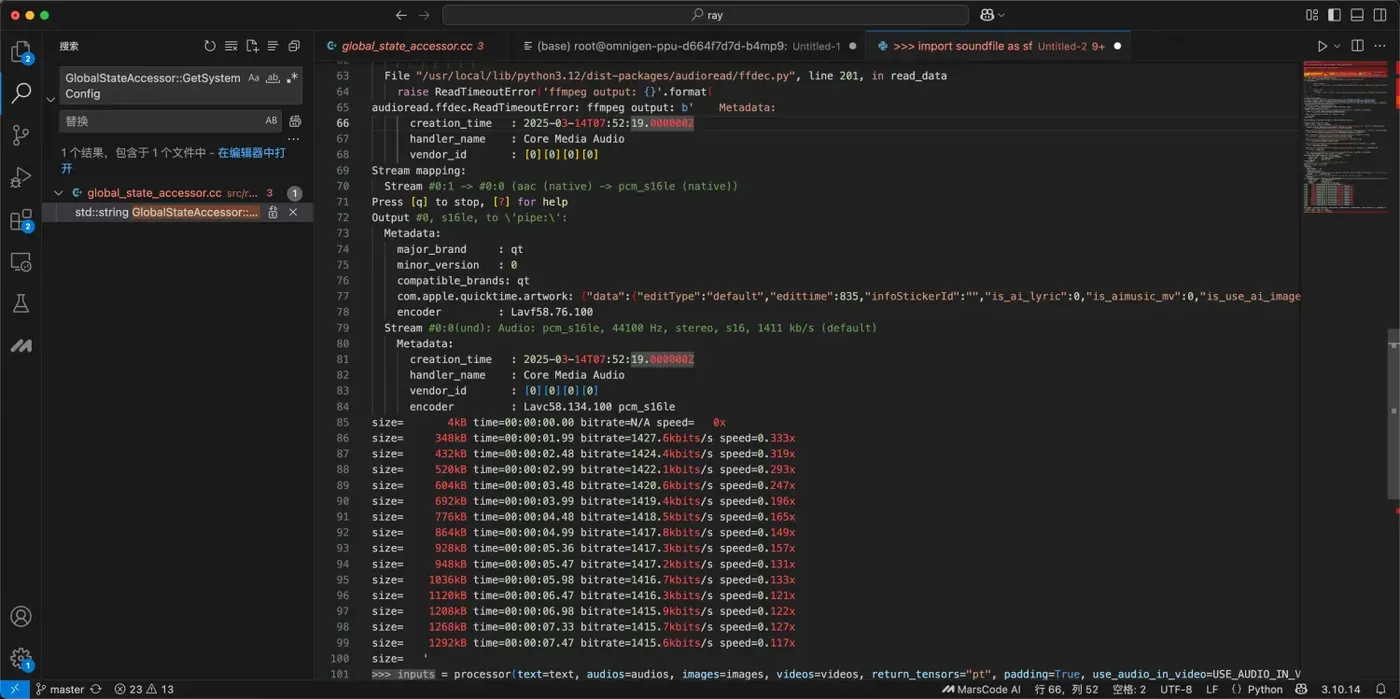The height and width of the screenshot is (699, 1400).
Task: Change UTF-8 file encoding
Action: point(1176,689)
